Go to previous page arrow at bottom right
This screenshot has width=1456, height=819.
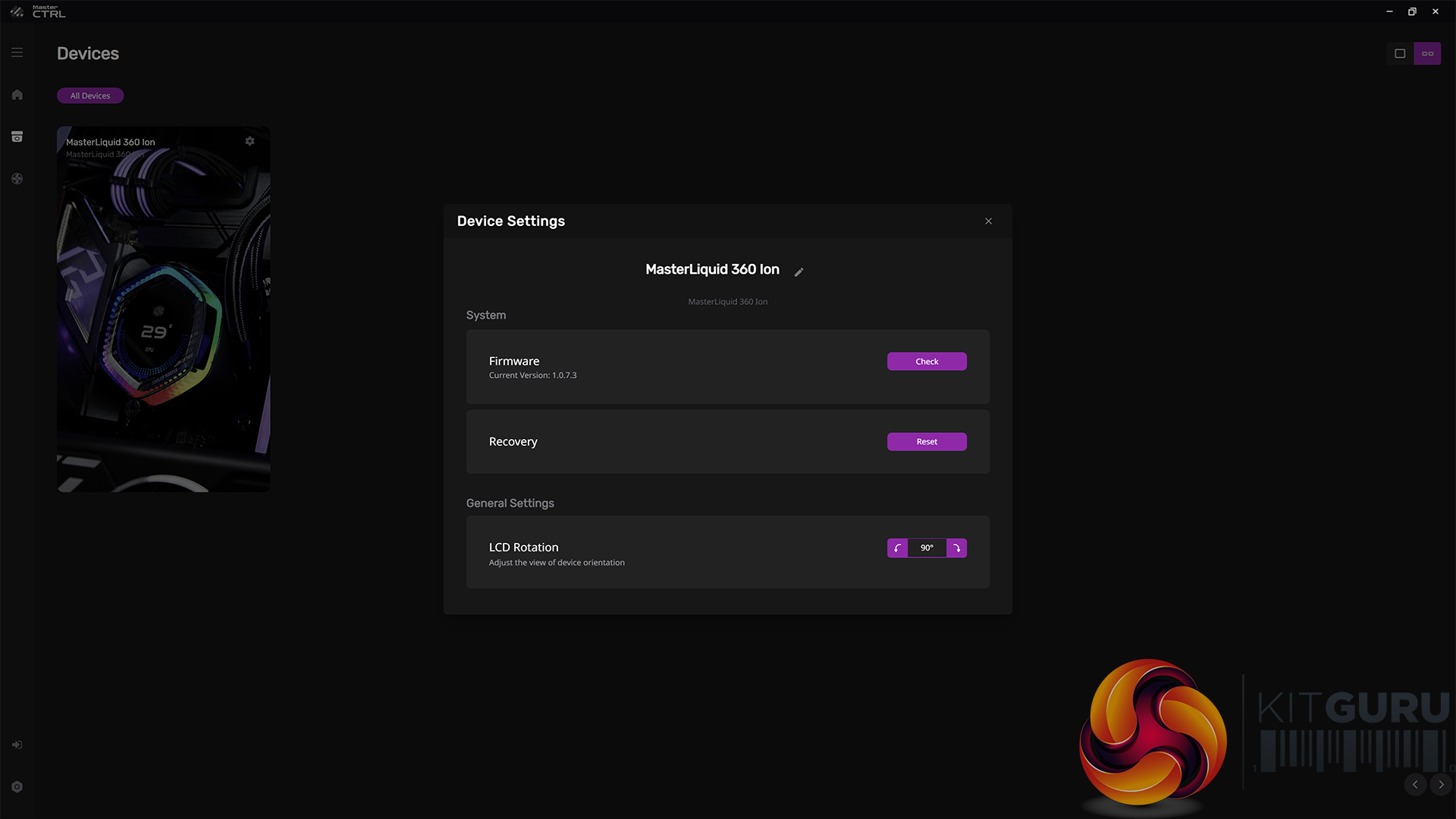[1415, 784]
